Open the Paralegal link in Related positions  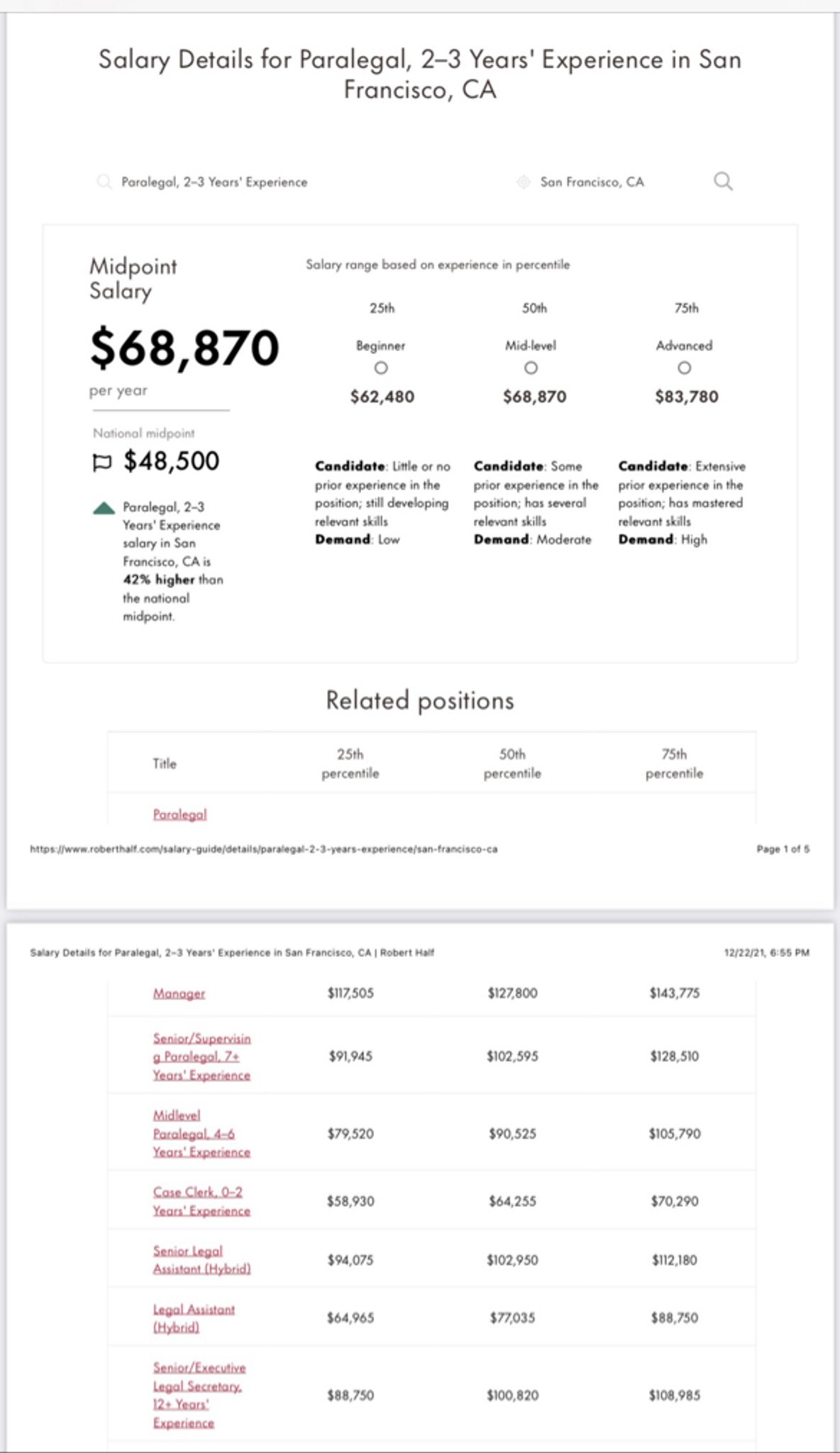point(180,814)
